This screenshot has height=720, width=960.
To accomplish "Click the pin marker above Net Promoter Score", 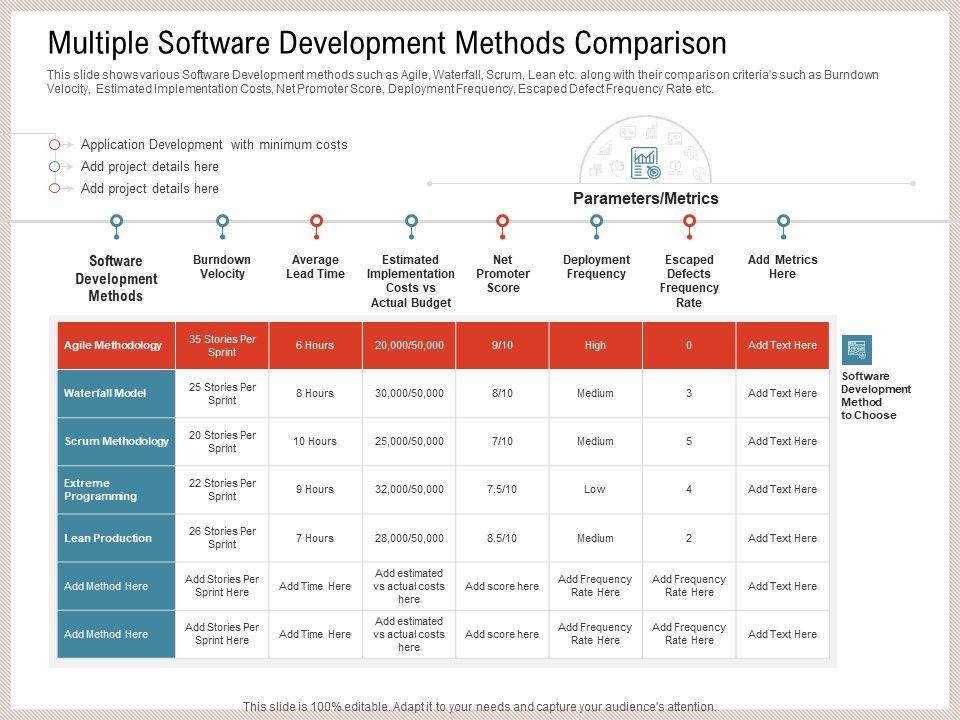I will [x=503, y=221].
